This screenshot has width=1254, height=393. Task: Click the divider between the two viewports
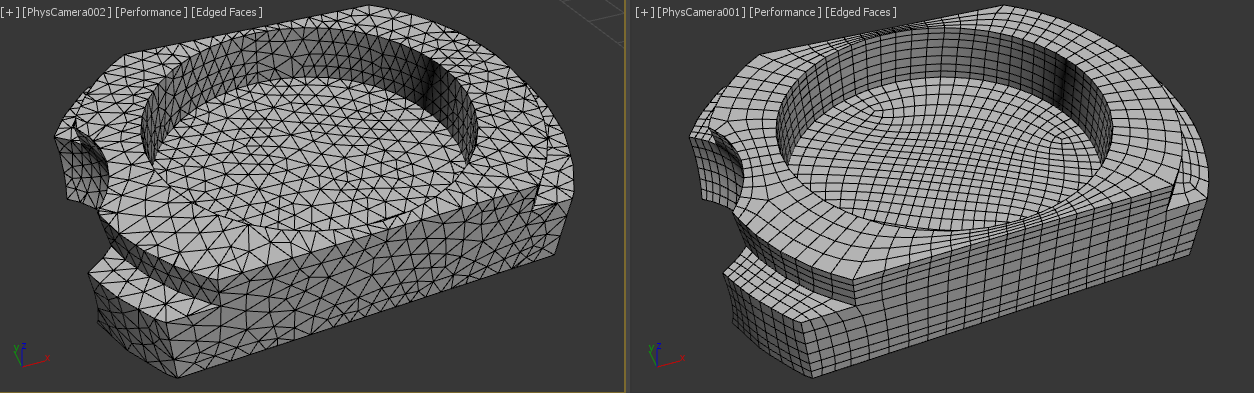tap(627, 196)
